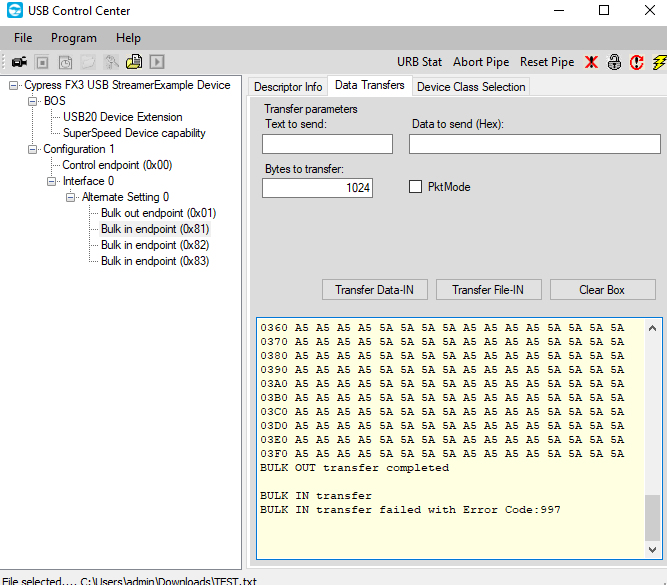Click the USB Control Center app icon
667x585 pixels.
point(15,10)
